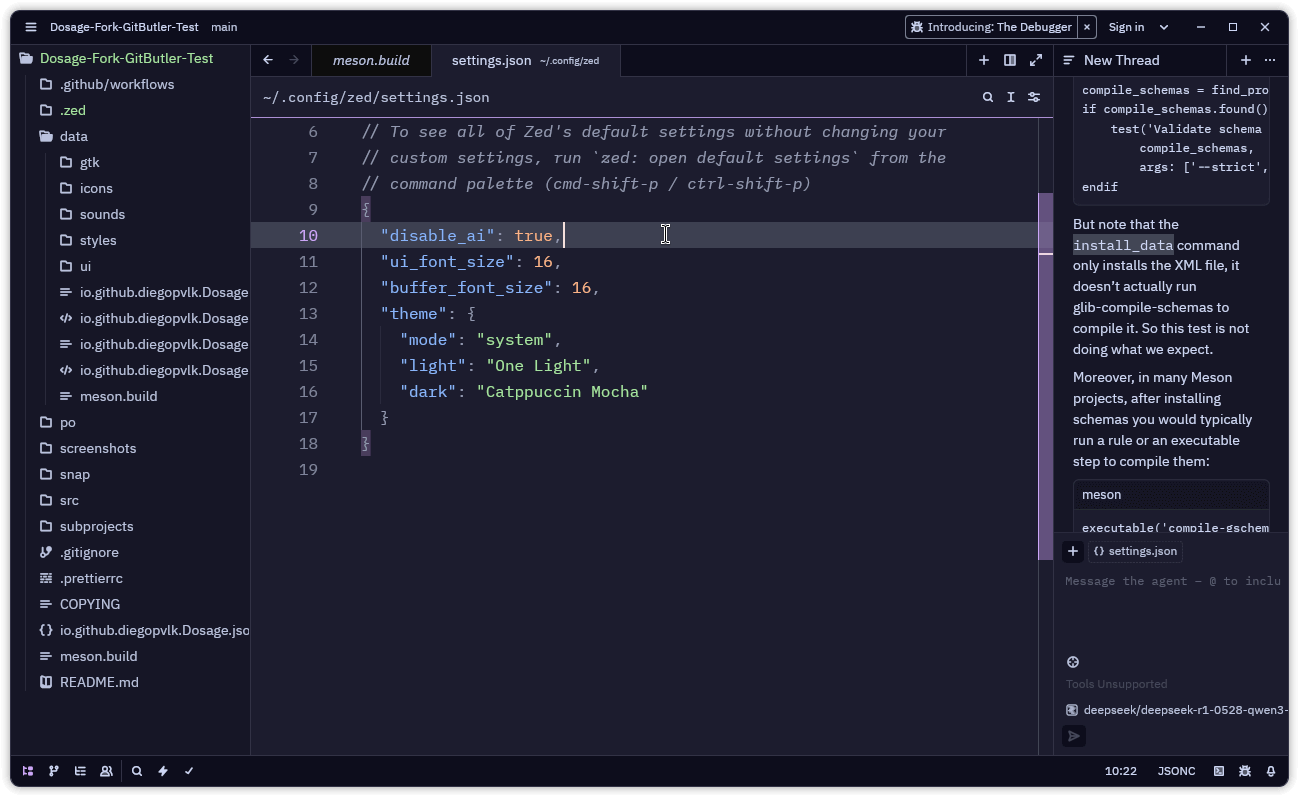Open editor controls sliders icon

point(1034,97)
